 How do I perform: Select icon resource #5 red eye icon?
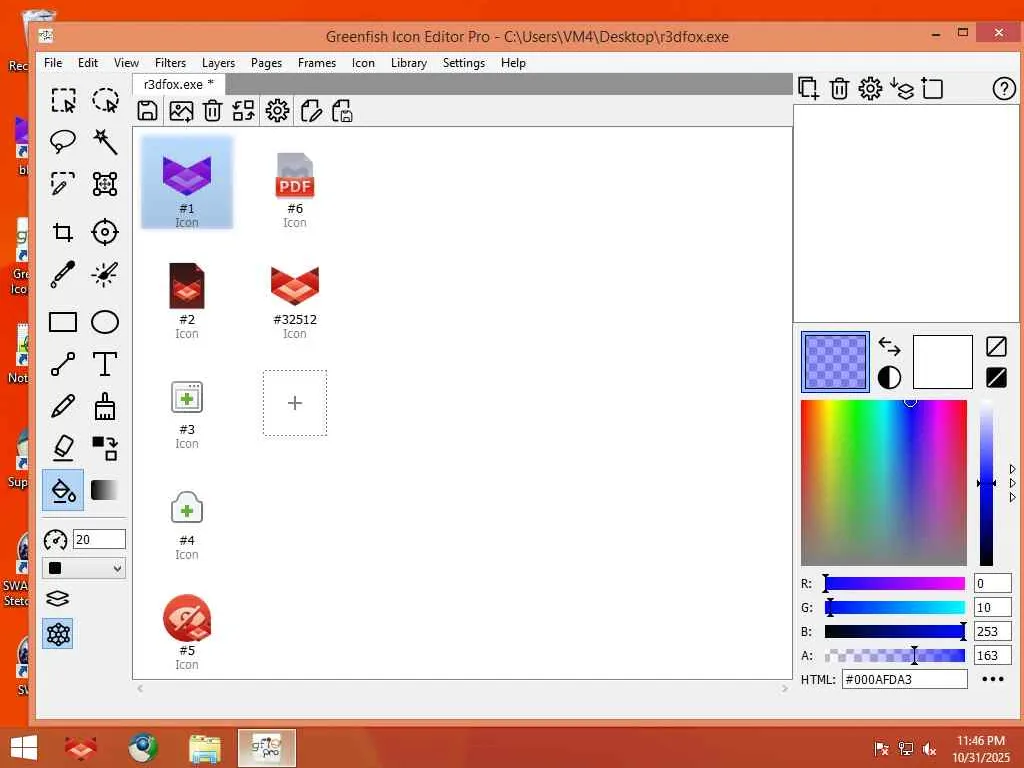pyautogui.click(x=187, y=632)
